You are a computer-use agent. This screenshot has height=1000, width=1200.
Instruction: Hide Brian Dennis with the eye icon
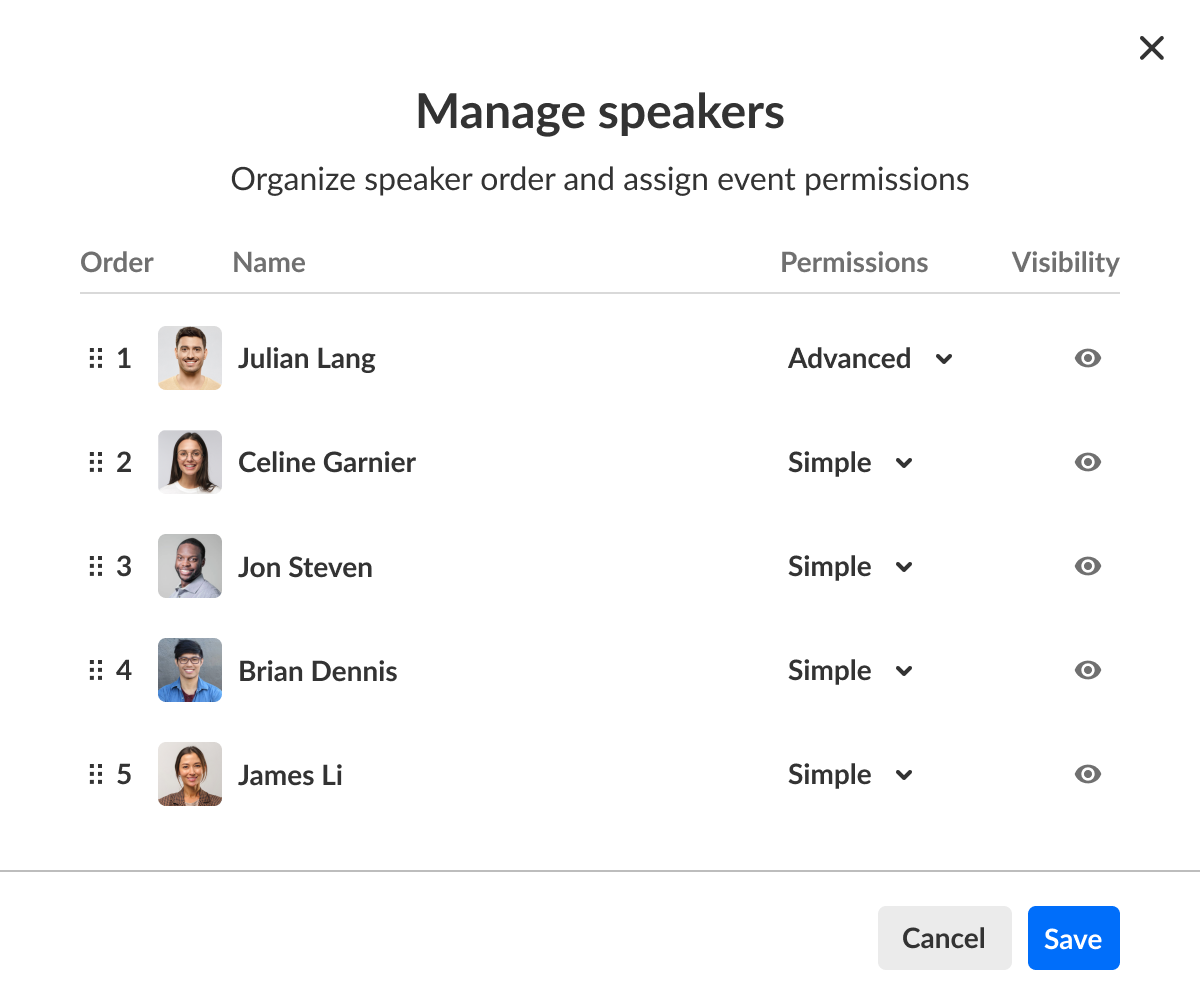point(1088,670)
